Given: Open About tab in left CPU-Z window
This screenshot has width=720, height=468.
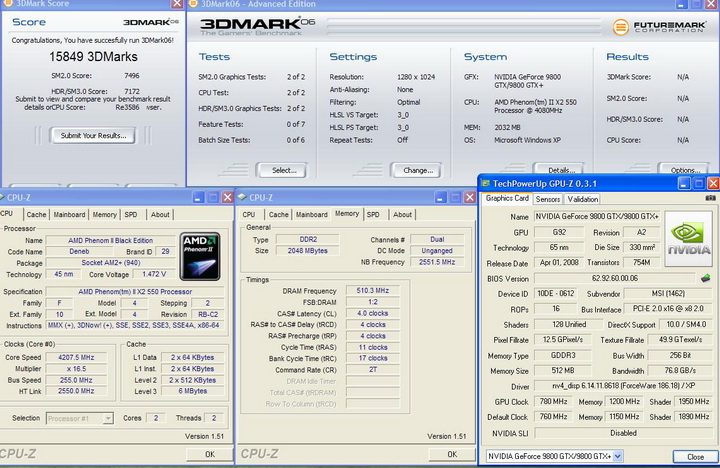Looking at the screenshot, I should (x=160, y=214).
